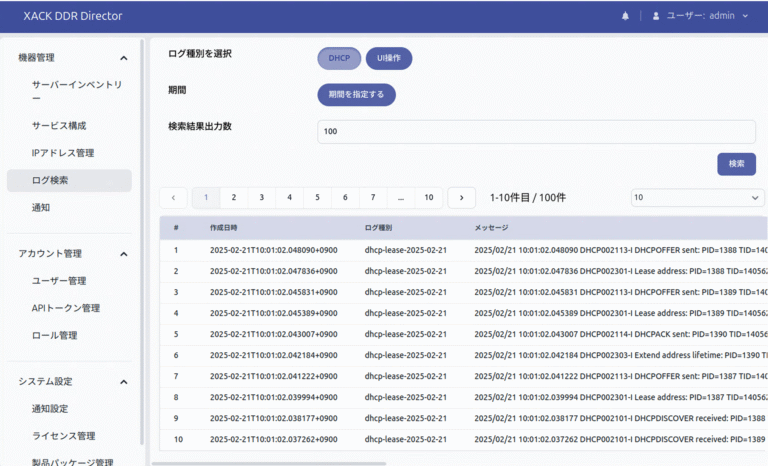Go to previous page with left chevron

[173, 198]
